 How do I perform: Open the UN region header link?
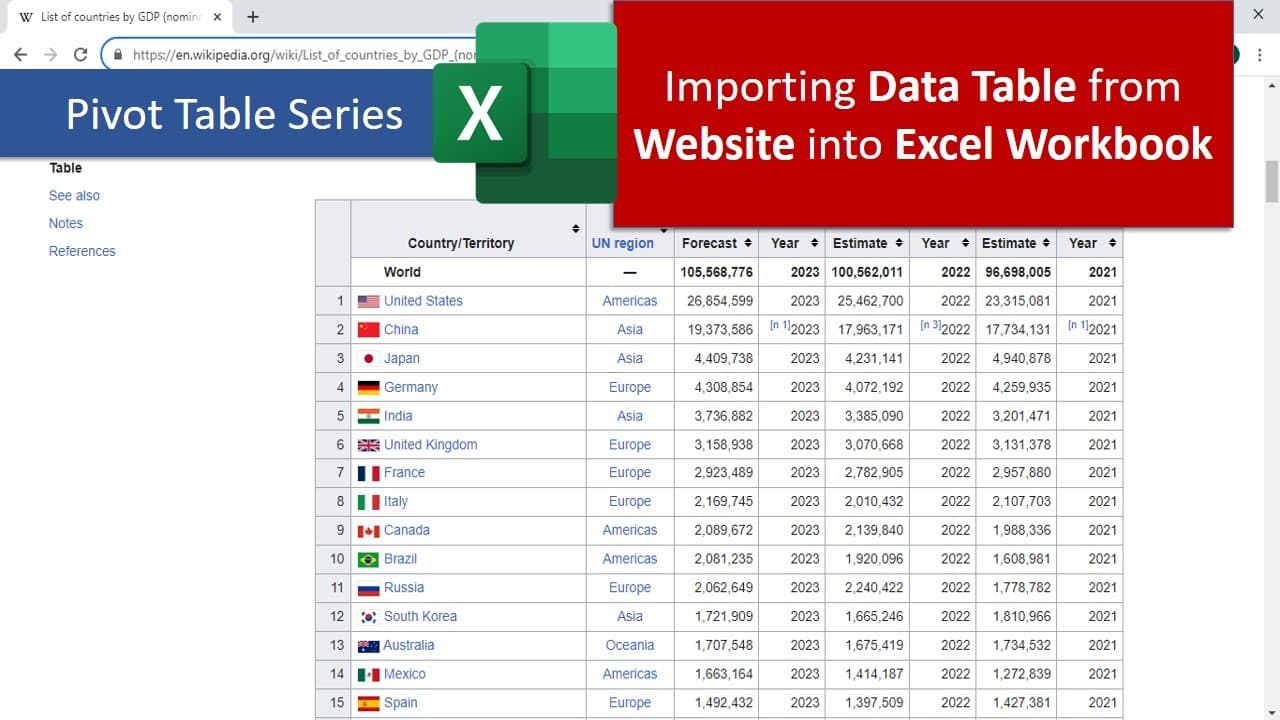coord(622,243)
